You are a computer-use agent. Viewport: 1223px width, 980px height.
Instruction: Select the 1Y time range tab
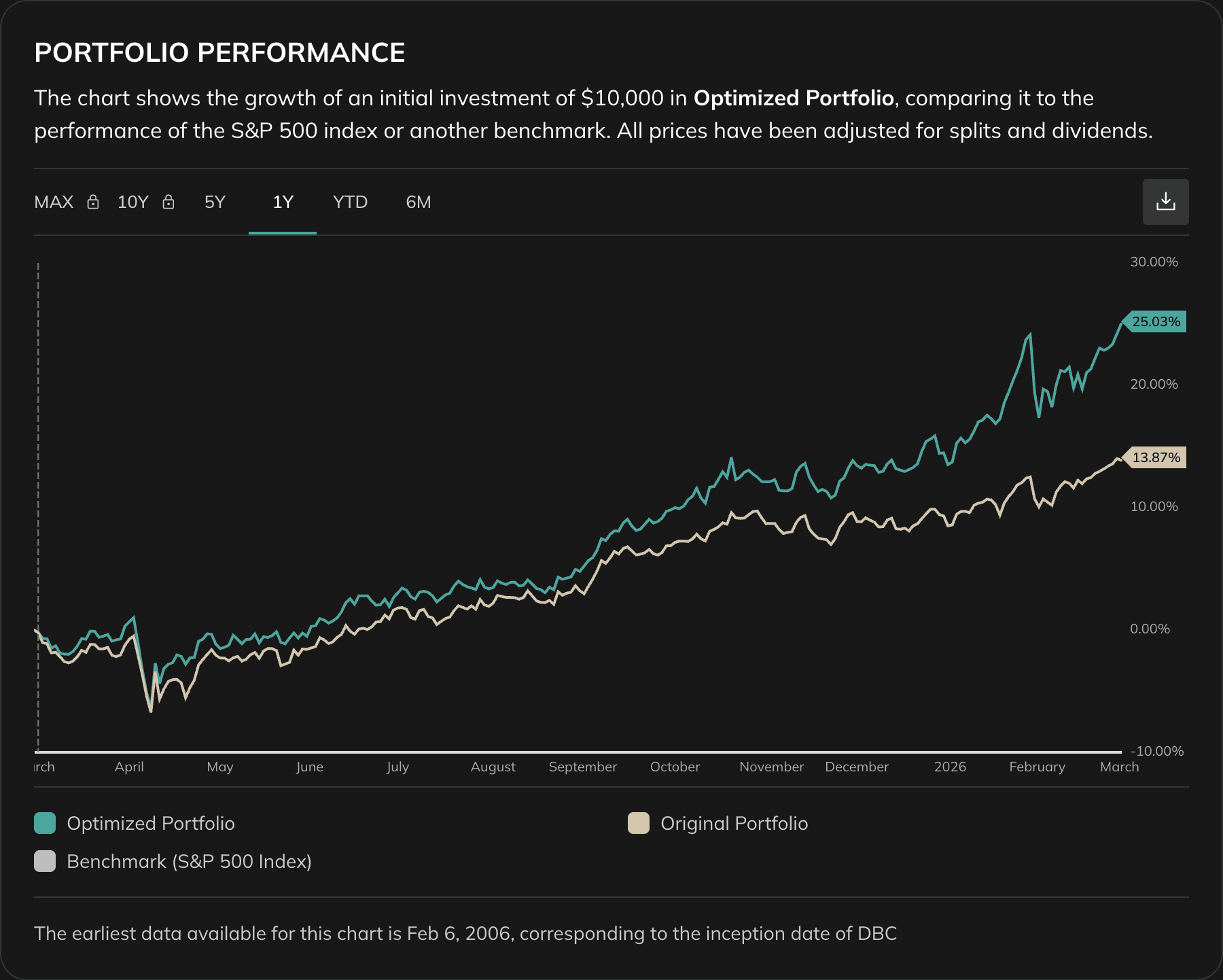pyautogui.click(x=282, y=202)
